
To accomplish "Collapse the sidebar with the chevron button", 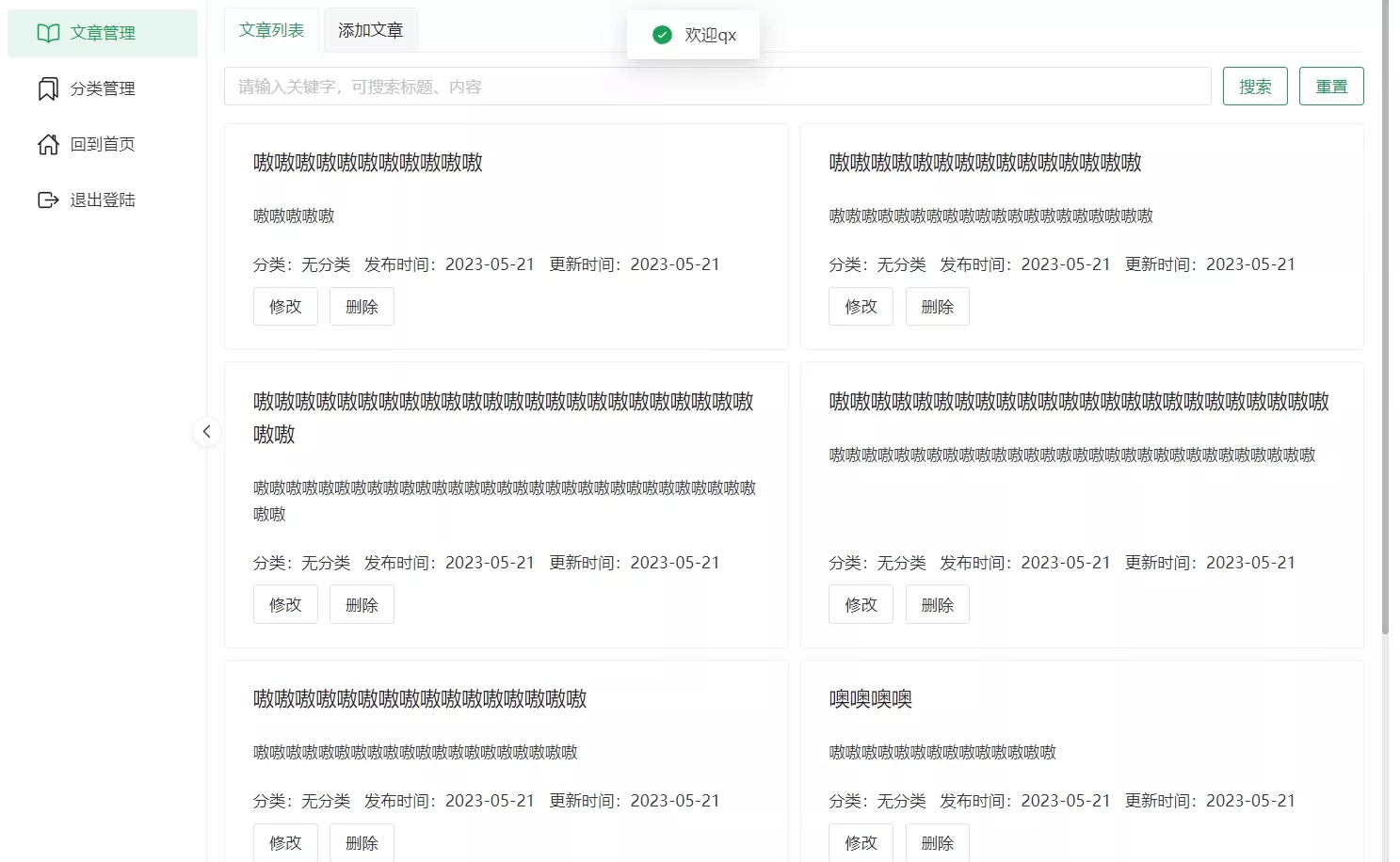I will (x=207, y=432).
